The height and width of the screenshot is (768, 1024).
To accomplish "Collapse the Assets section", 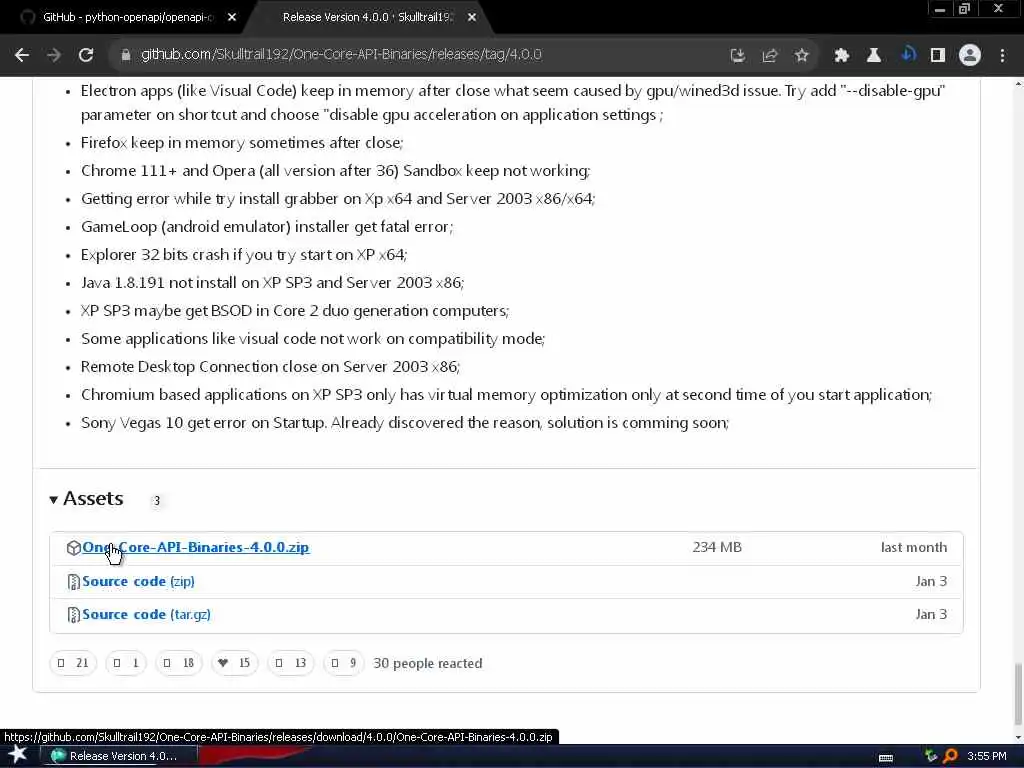I will [86, 499].
